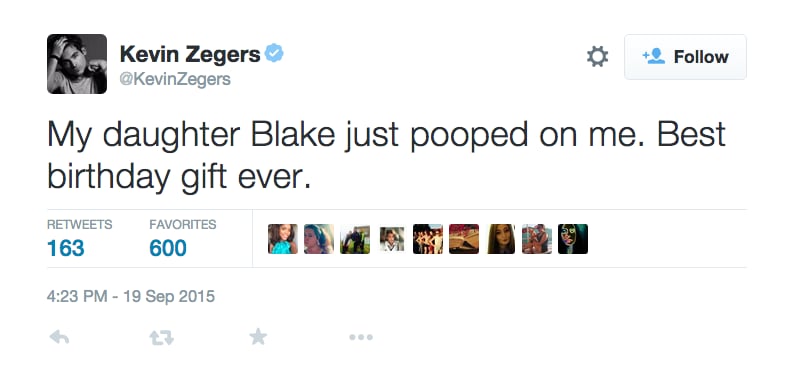Open the Kevin Zegers display name link
Screen dimensions: 793x386
(190, 54)
